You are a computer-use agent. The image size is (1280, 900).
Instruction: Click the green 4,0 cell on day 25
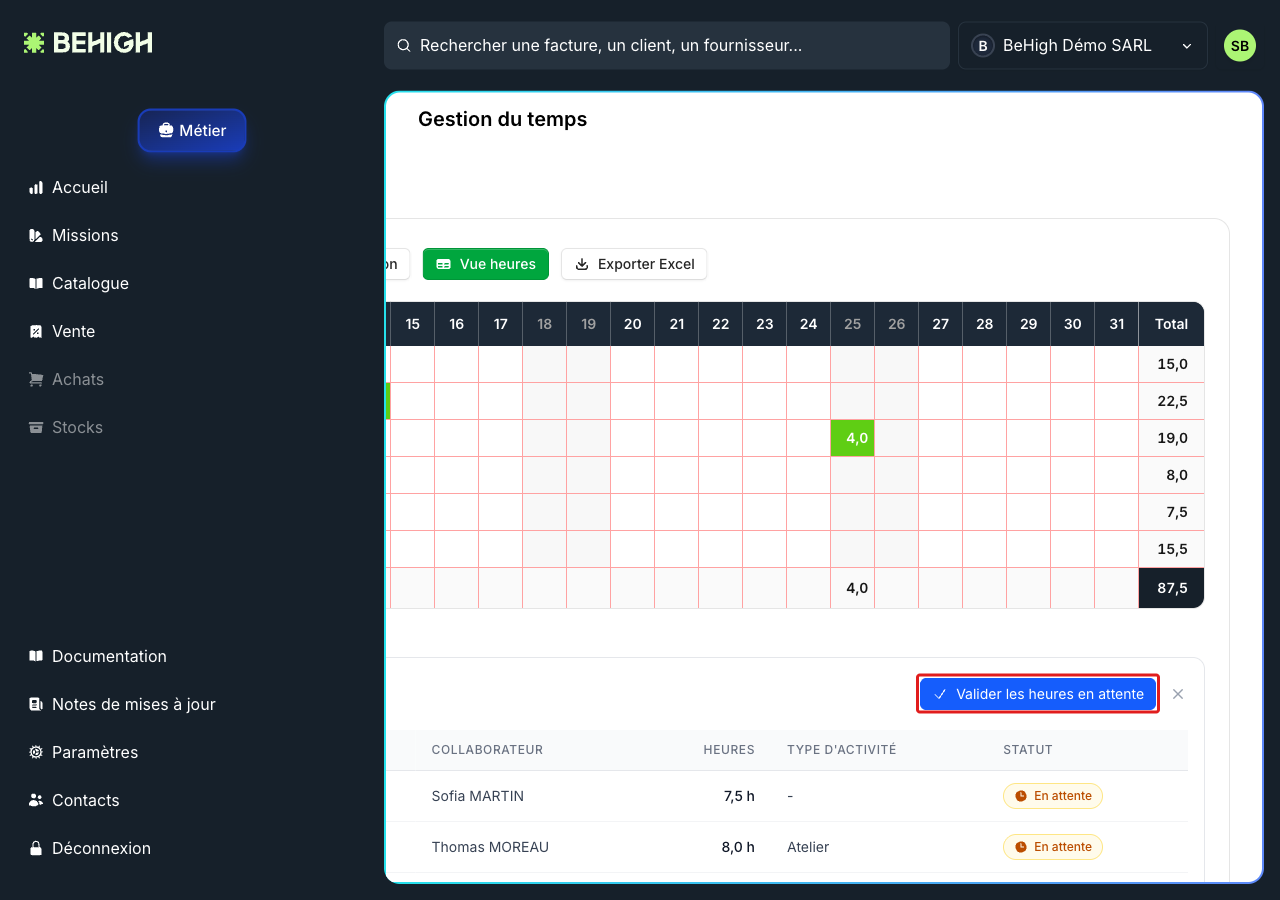coord(853,438)
